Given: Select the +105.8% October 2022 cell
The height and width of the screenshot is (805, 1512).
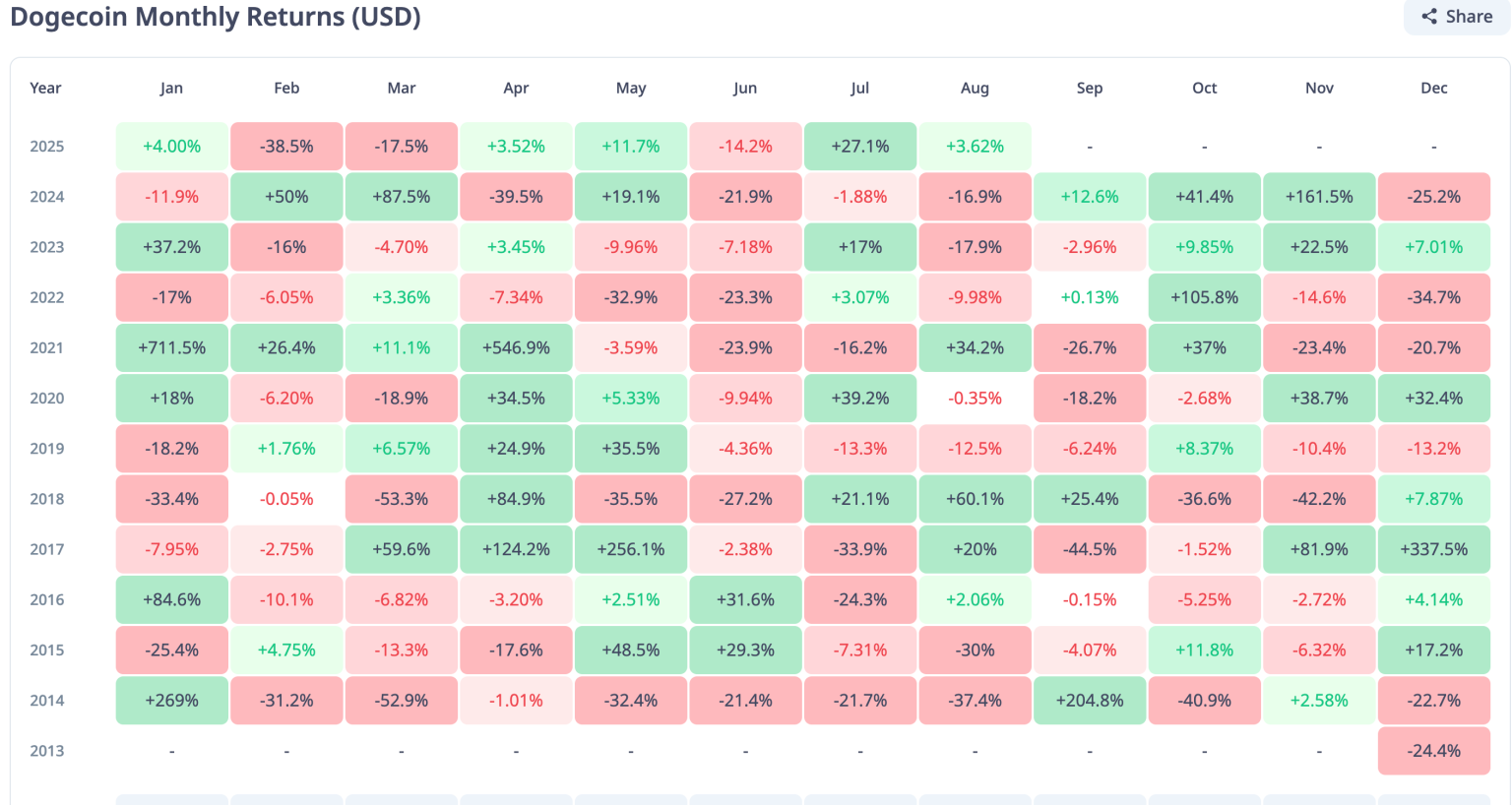Looking at the screenshot, I should 1204,297.
